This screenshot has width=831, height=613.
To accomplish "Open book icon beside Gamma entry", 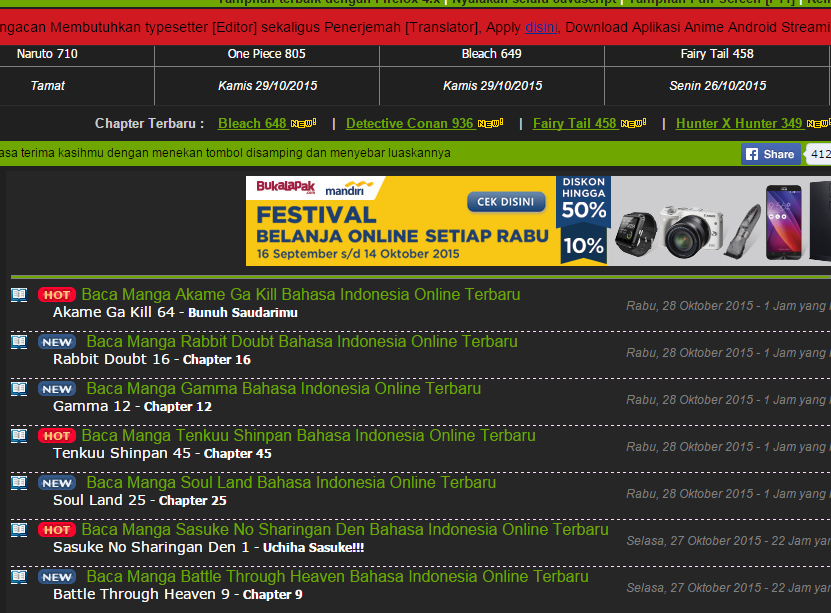I will 19,389.
